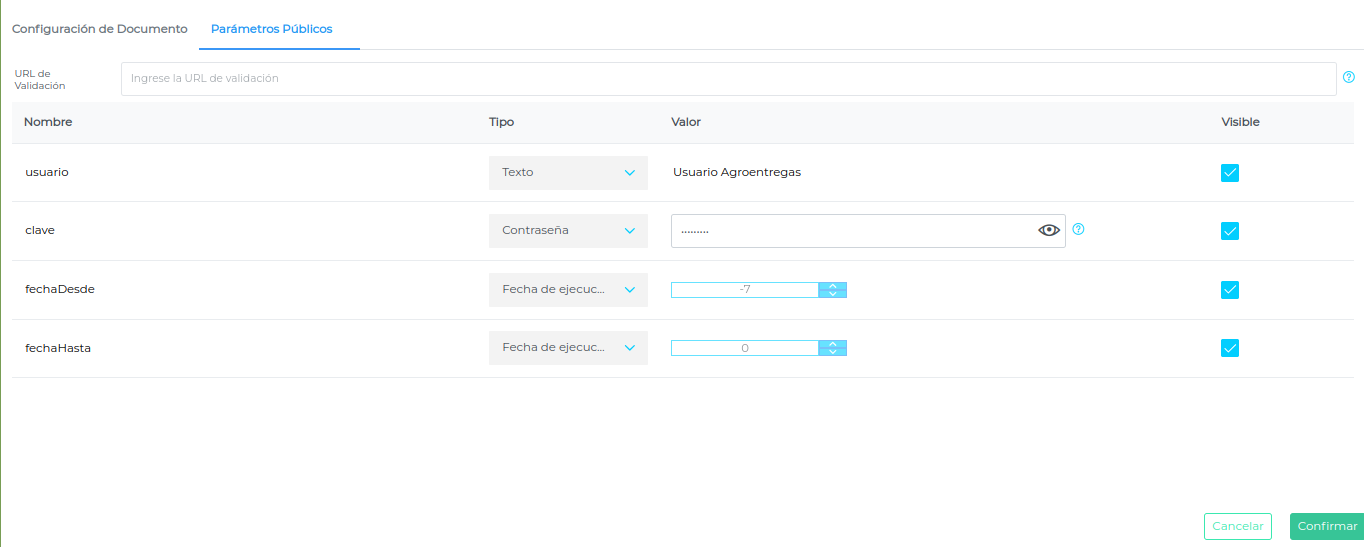Uncheck Visible checkbox for clave
Screen dimensions: 1364x547
point(1230,231)
